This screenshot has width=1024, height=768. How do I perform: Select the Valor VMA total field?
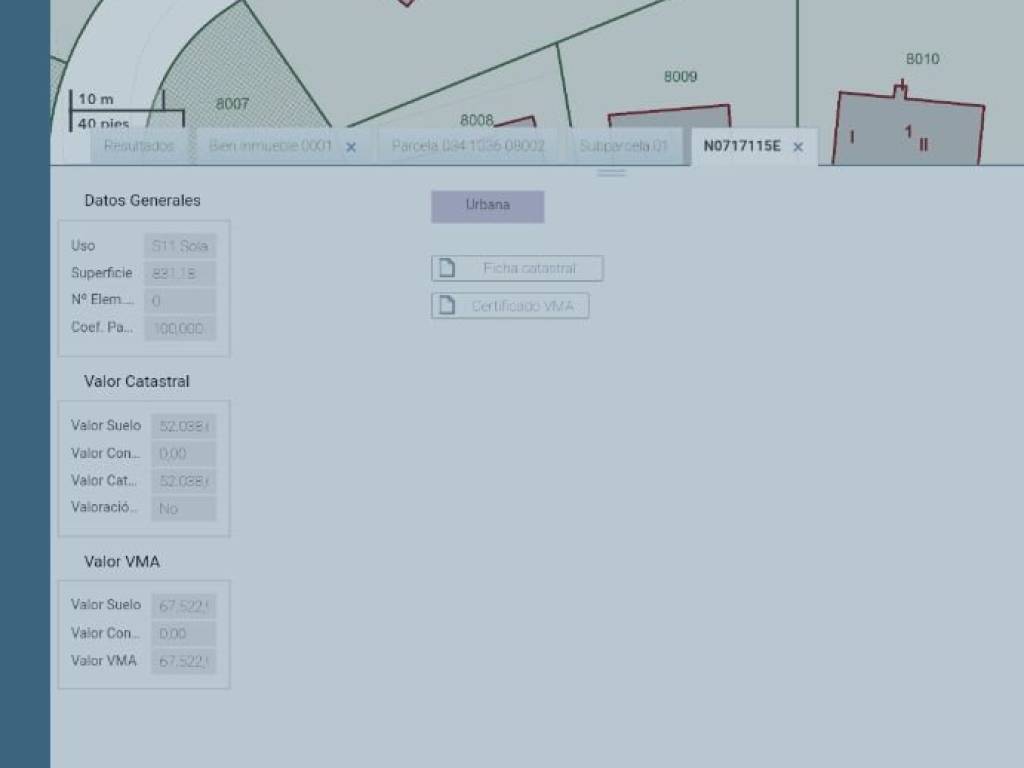[183, 661]
